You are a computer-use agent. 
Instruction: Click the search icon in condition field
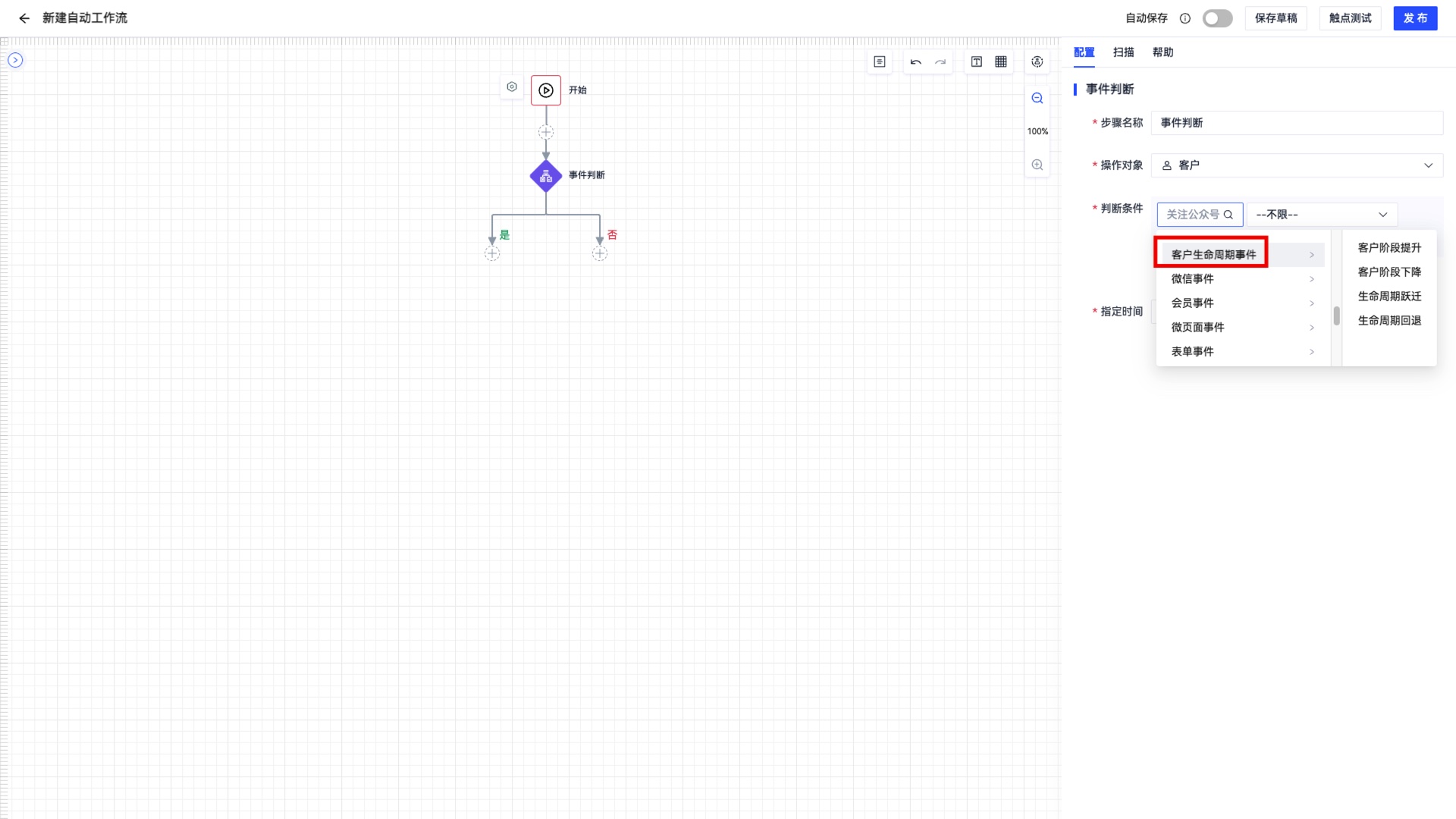coord(1228,215)
